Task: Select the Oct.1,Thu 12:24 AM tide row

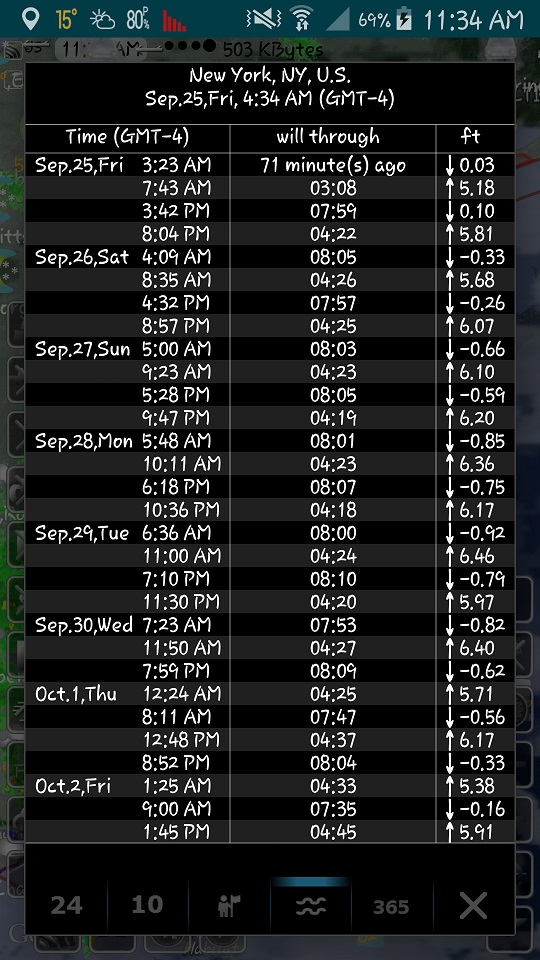Action: [x=270, y=694]
